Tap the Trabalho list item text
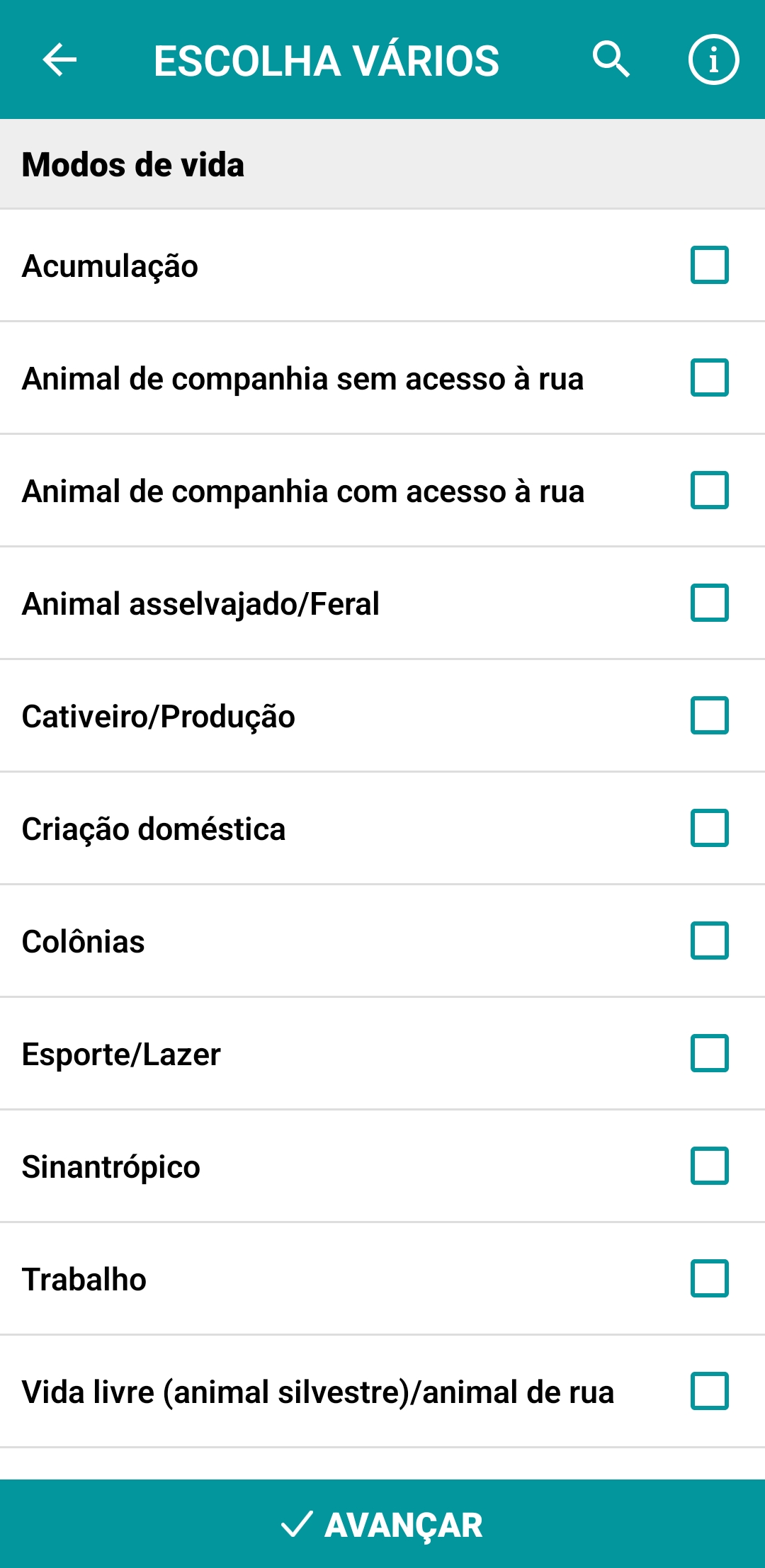The image size is (765, 1568). pyautogui.click(x=84, y=1280)
